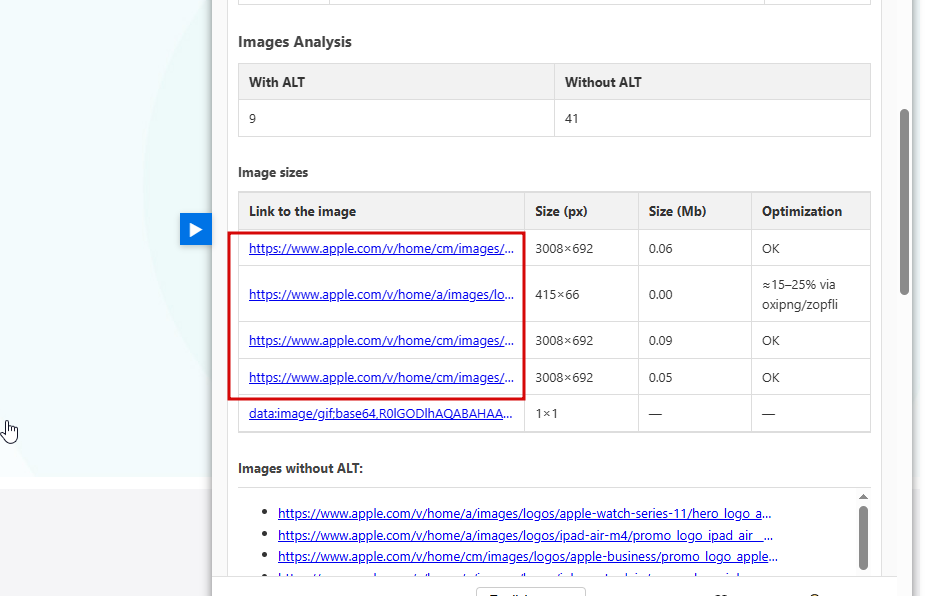Click the 'Link to the image' column header
The image size is (928, 596).
[302, 211]
